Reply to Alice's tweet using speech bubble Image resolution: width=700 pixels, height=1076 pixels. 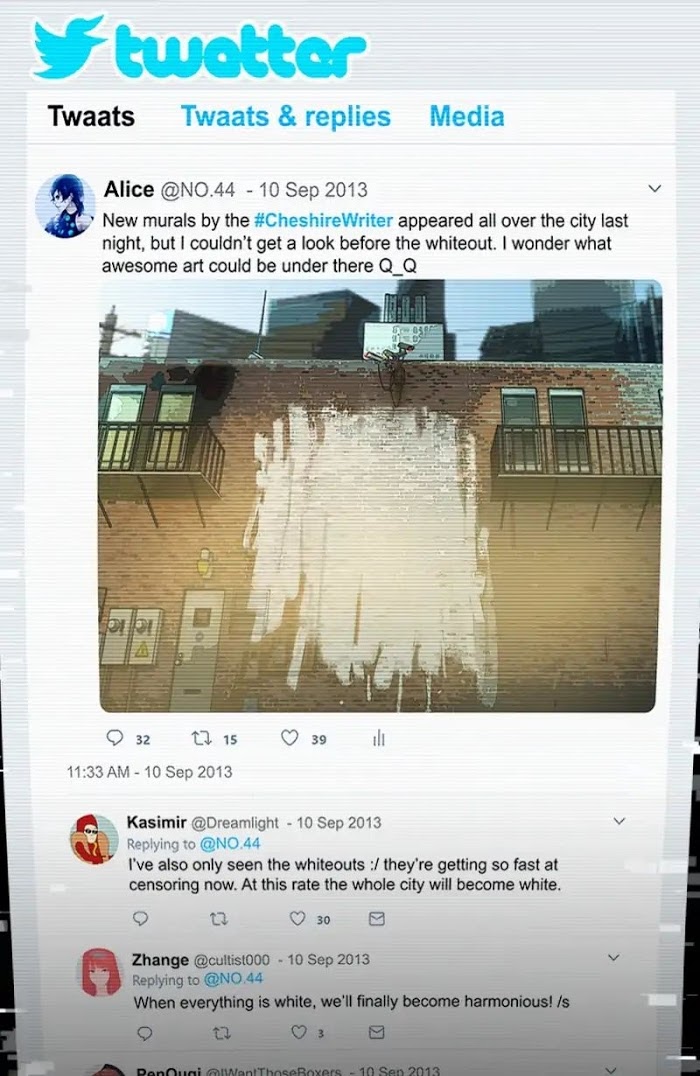pos(115,738)
